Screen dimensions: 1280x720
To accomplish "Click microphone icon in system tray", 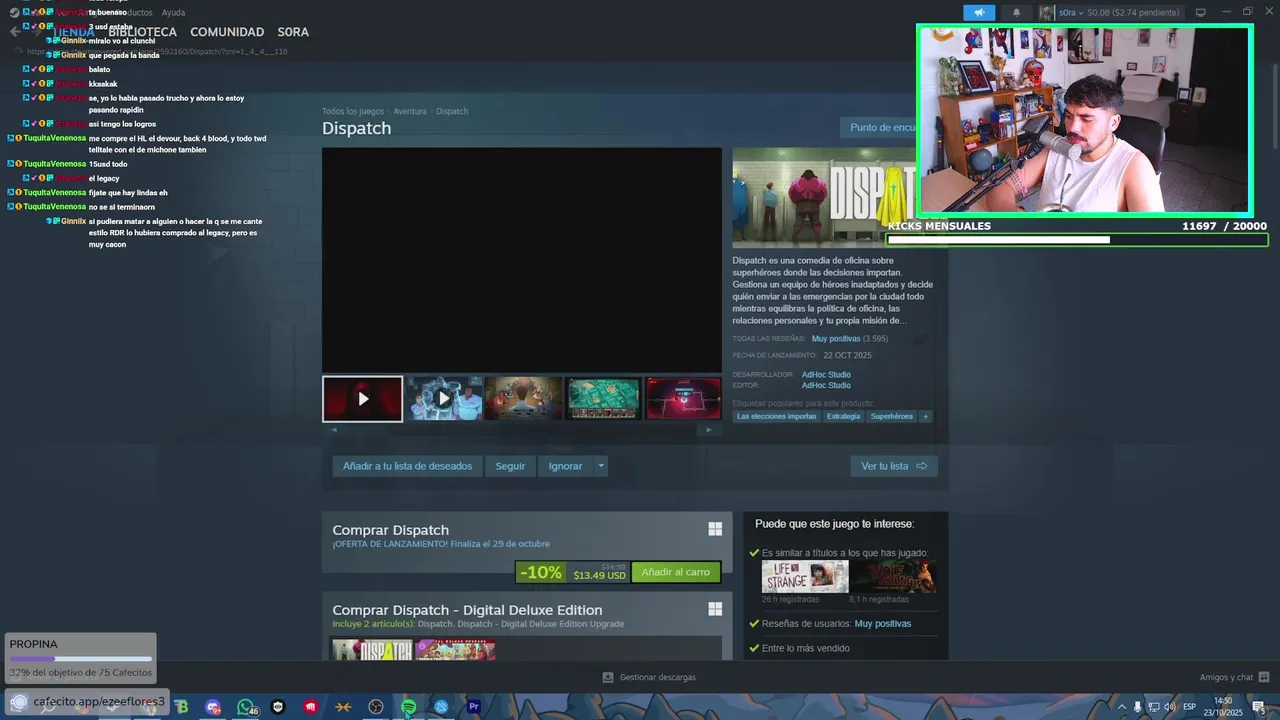I will click(x=1137, y=707).
